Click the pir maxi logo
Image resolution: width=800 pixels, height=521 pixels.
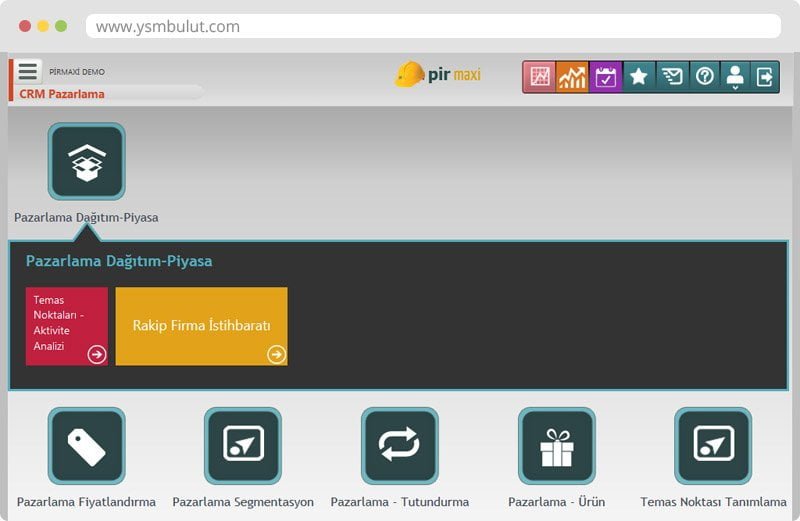click(438, 75)
